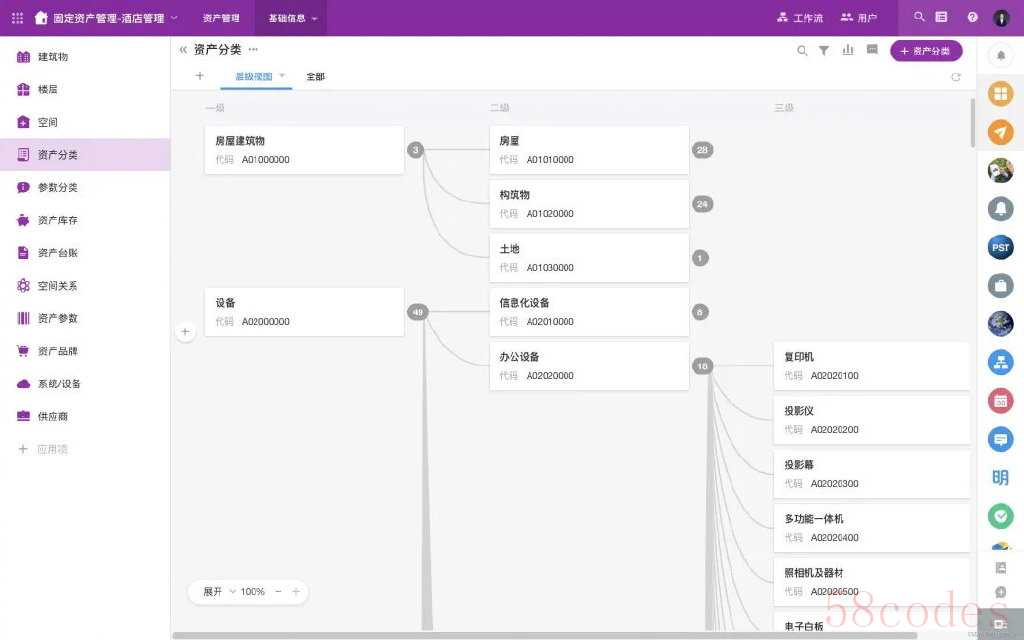This screenshot has height=640, width=1024.
Task: Toggle 办公设备 children via badge 18
Action: [x=702, y=367]
